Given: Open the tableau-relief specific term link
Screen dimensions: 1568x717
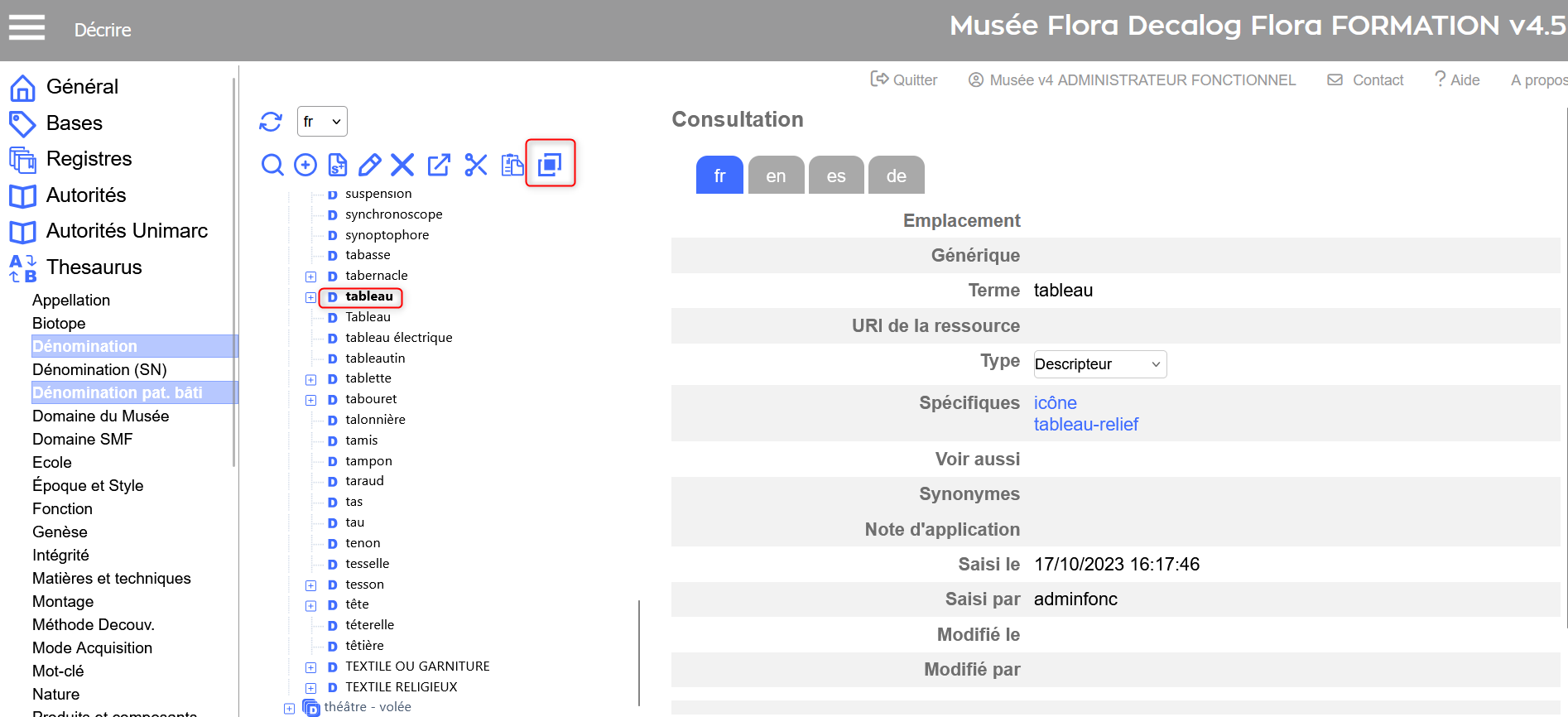Looking at the screenshot, I should click(x=1085, y=425).
